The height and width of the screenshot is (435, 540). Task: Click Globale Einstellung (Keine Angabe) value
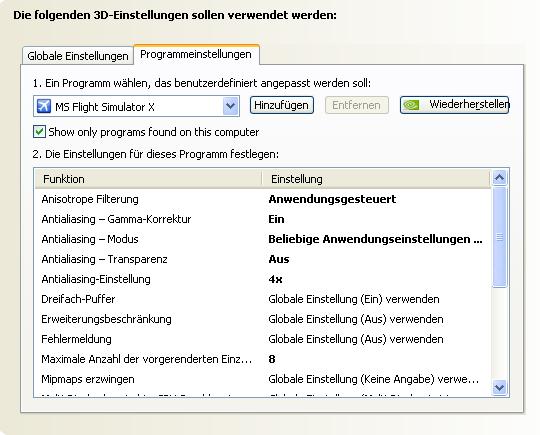coord(374,379)
